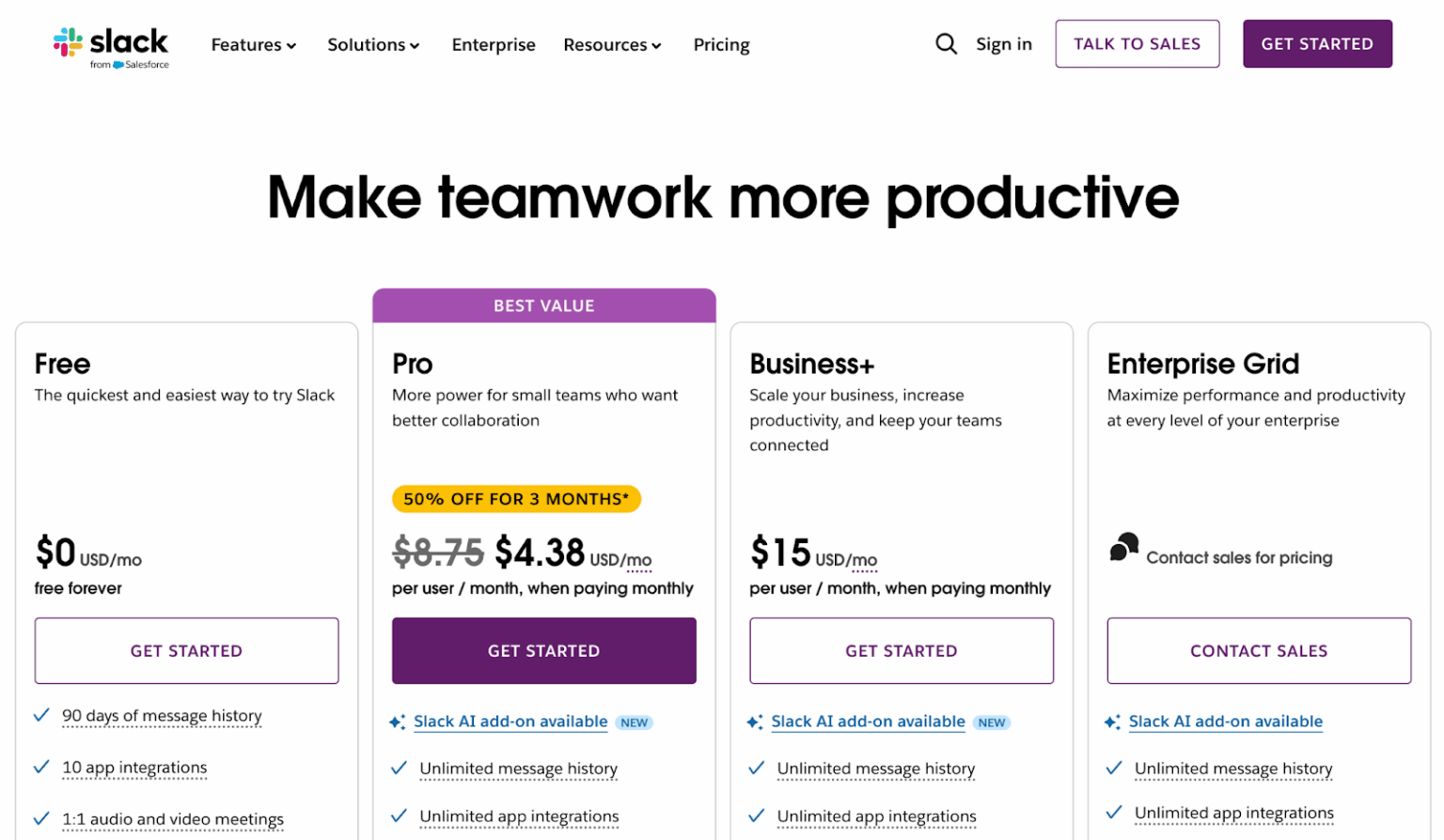Click the sparkle icon beside Business+ AI add-on
Screen dimensions: 1444x840
tap(755, 722)
